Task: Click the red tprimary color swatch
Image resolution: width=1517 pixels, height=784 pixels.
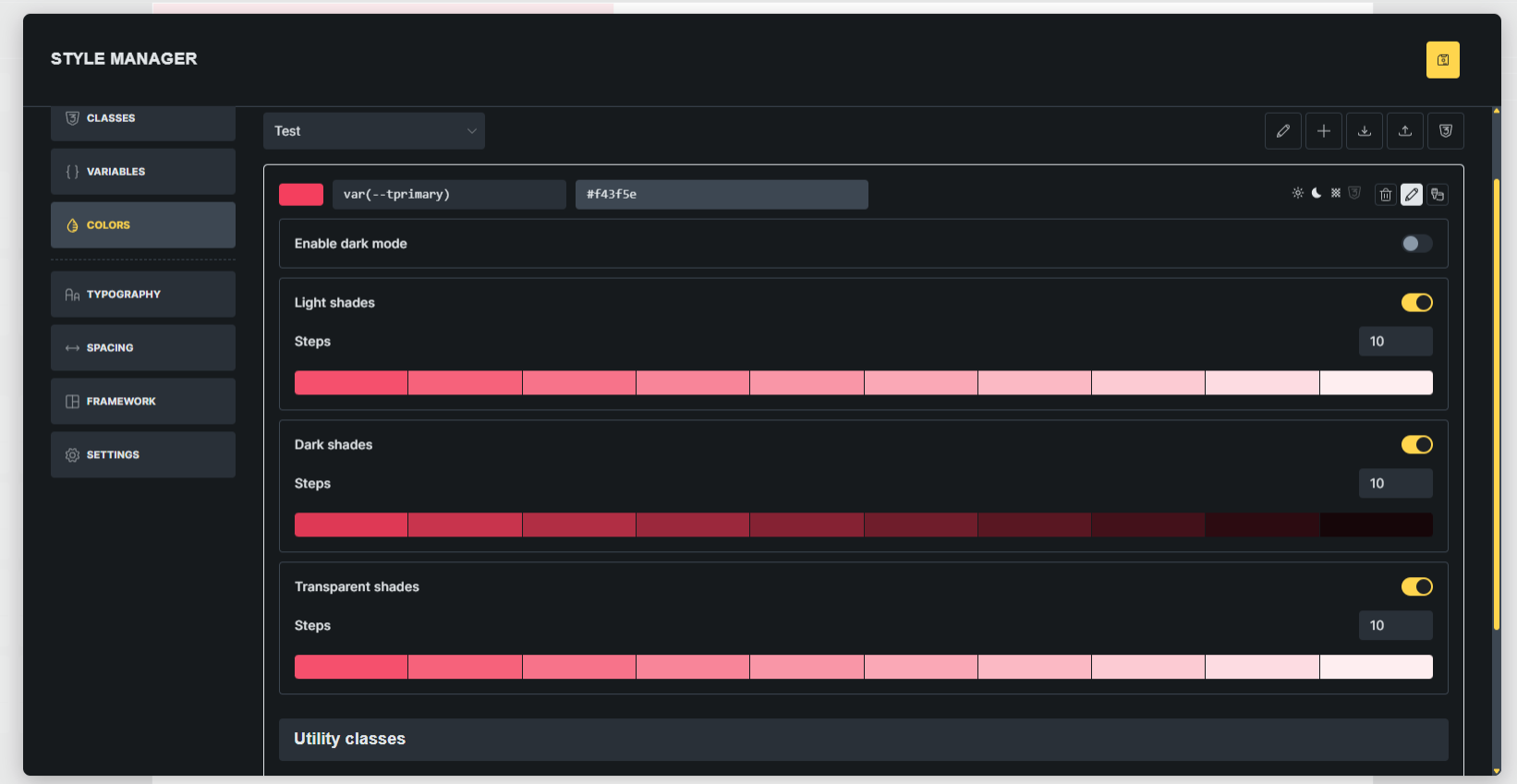Action: coord(301,194)
